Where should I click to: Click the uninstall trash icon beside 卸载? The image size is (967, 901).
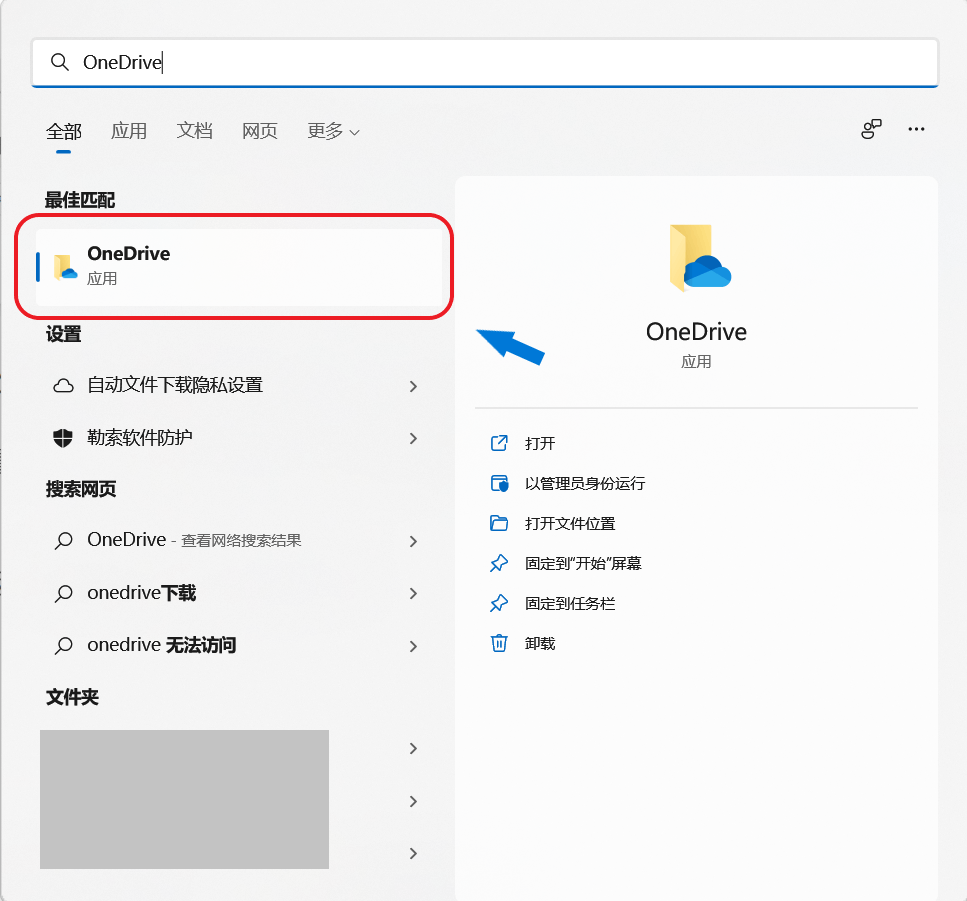(x=498, y=643)
